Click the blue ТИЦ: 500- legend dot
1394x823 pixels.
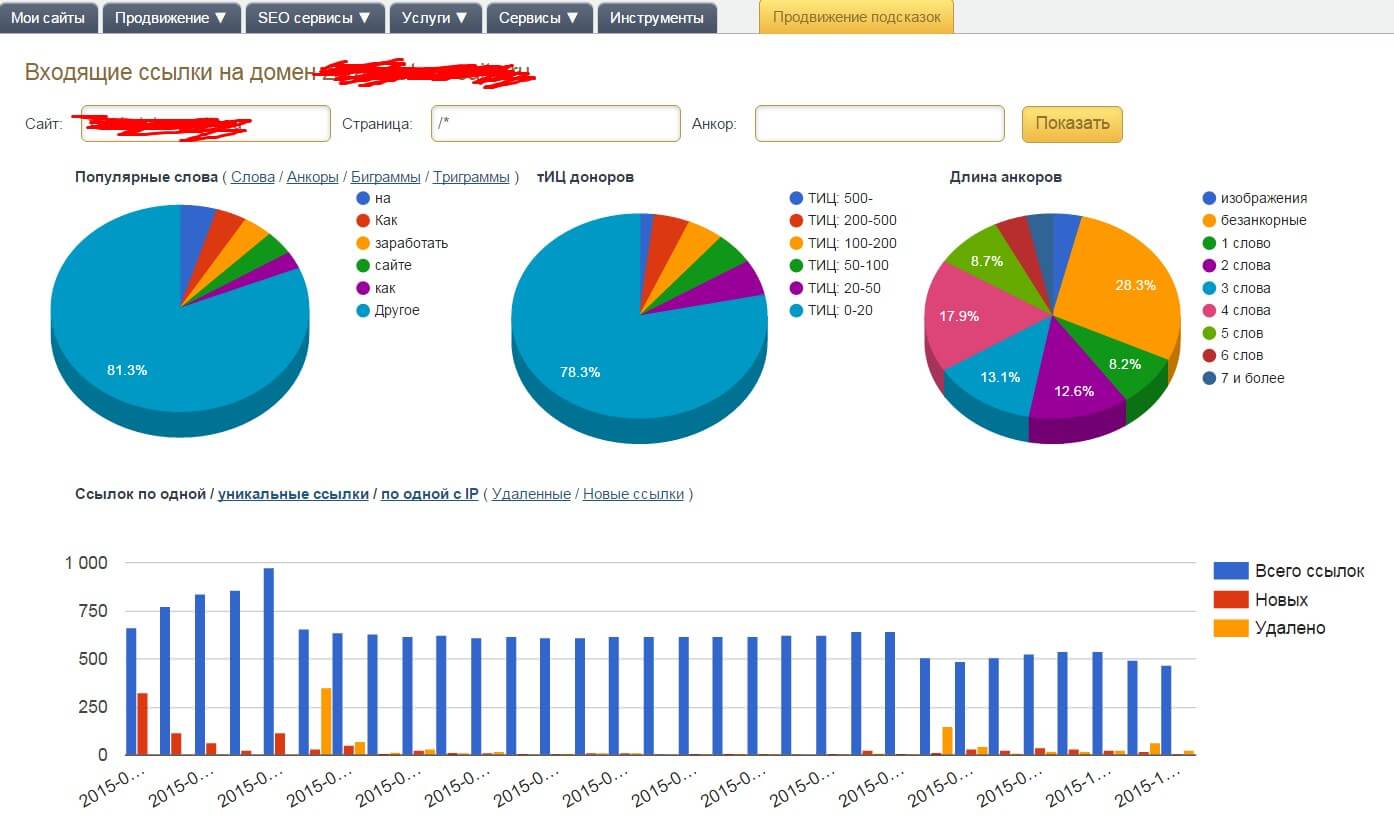tap(796, 199)
